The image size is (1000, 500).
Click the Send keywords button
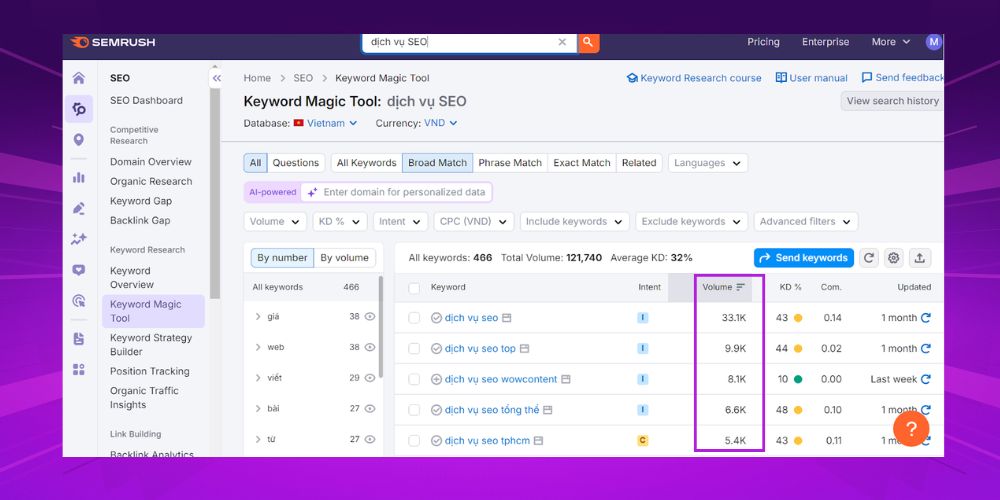pos(804,258)
